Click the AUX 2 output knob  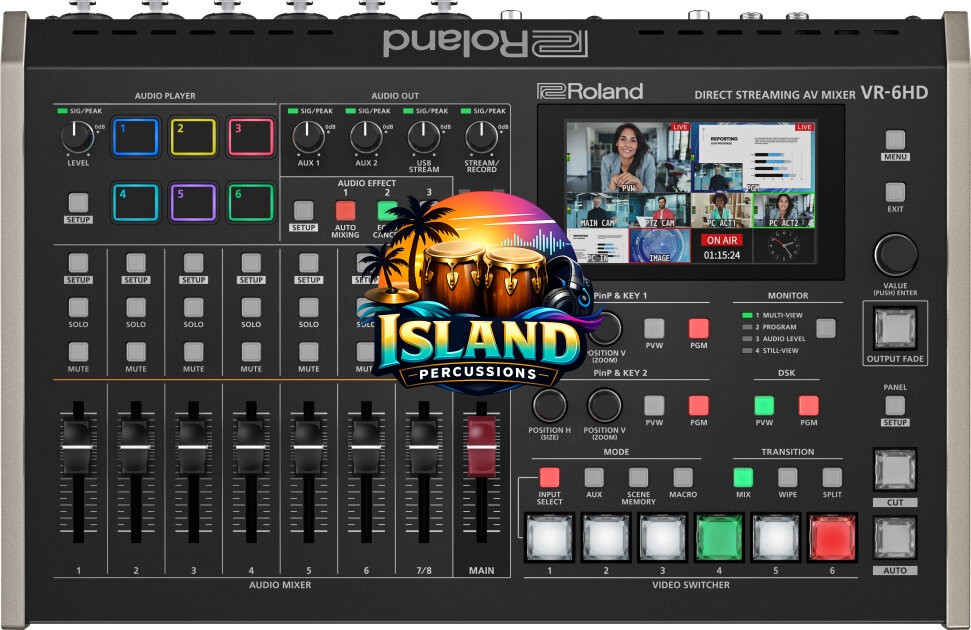pos(366,137)
